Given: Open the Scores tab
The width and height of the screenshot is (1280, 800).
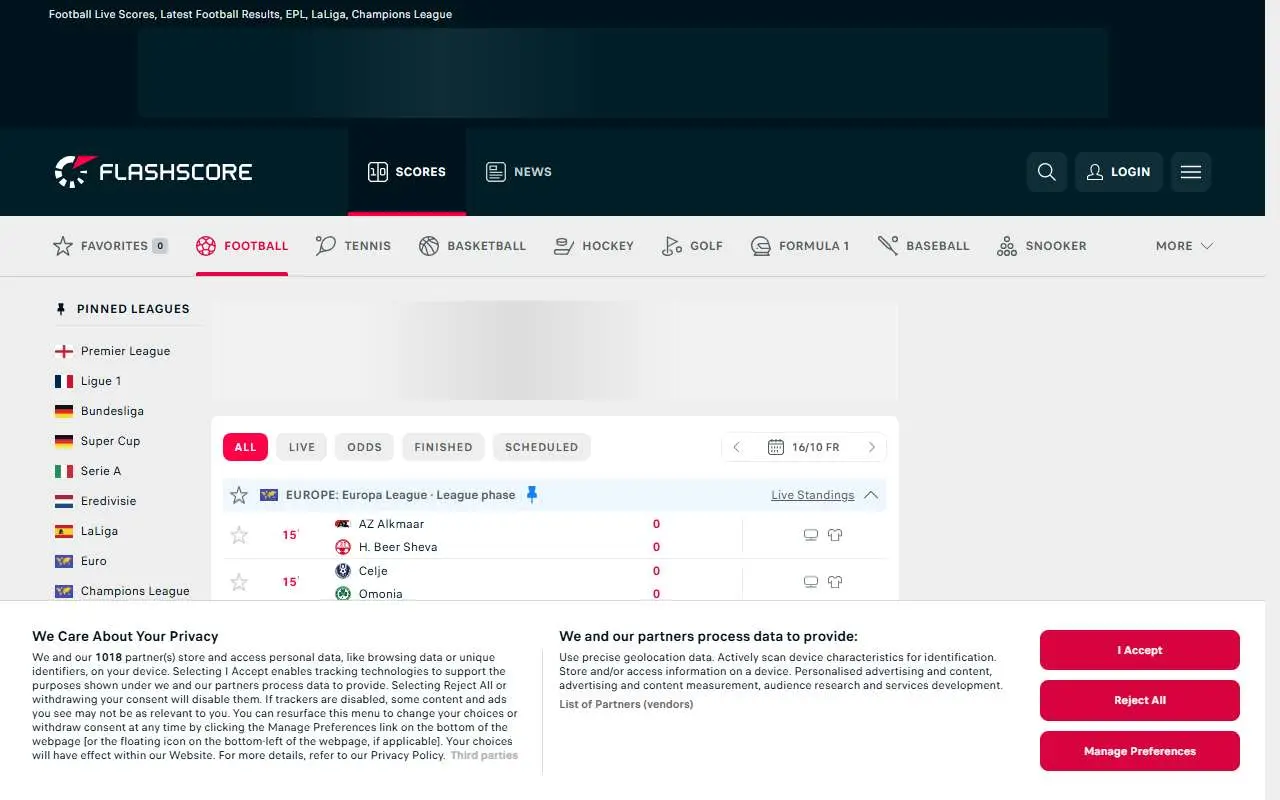Looking at the screenshot, I should pyautogui.click(x=407, y=172).
